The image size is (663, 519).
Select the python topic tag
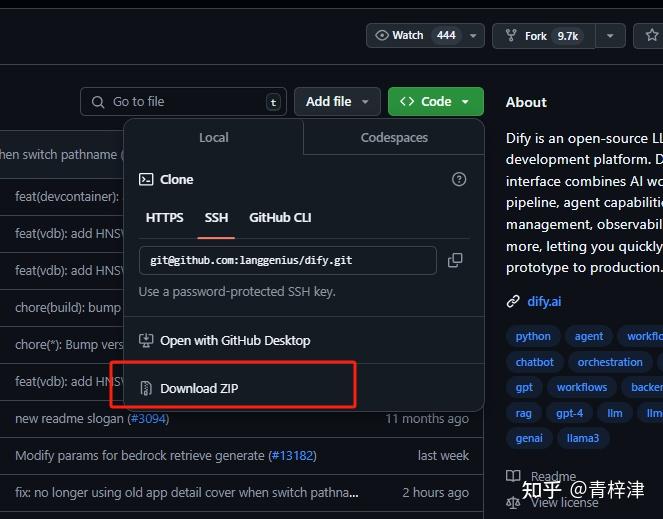coord(533,336)
